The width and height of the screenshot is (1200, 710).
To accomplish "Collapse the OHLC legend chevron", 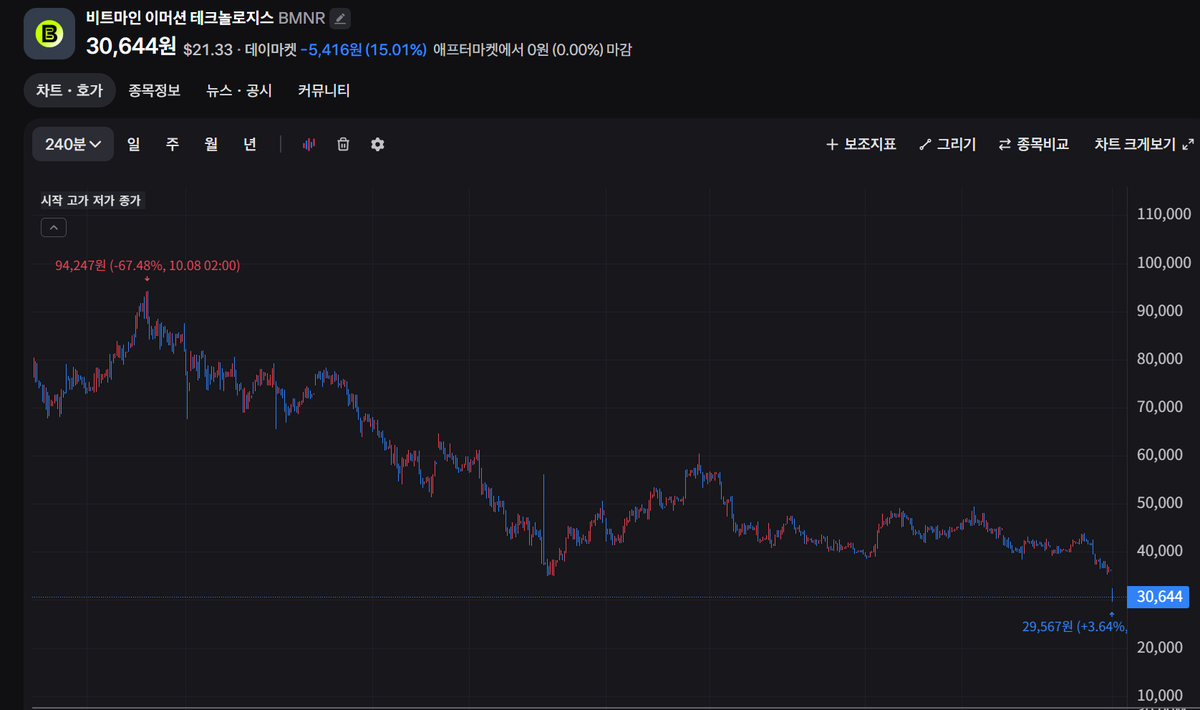I will 54,227.
